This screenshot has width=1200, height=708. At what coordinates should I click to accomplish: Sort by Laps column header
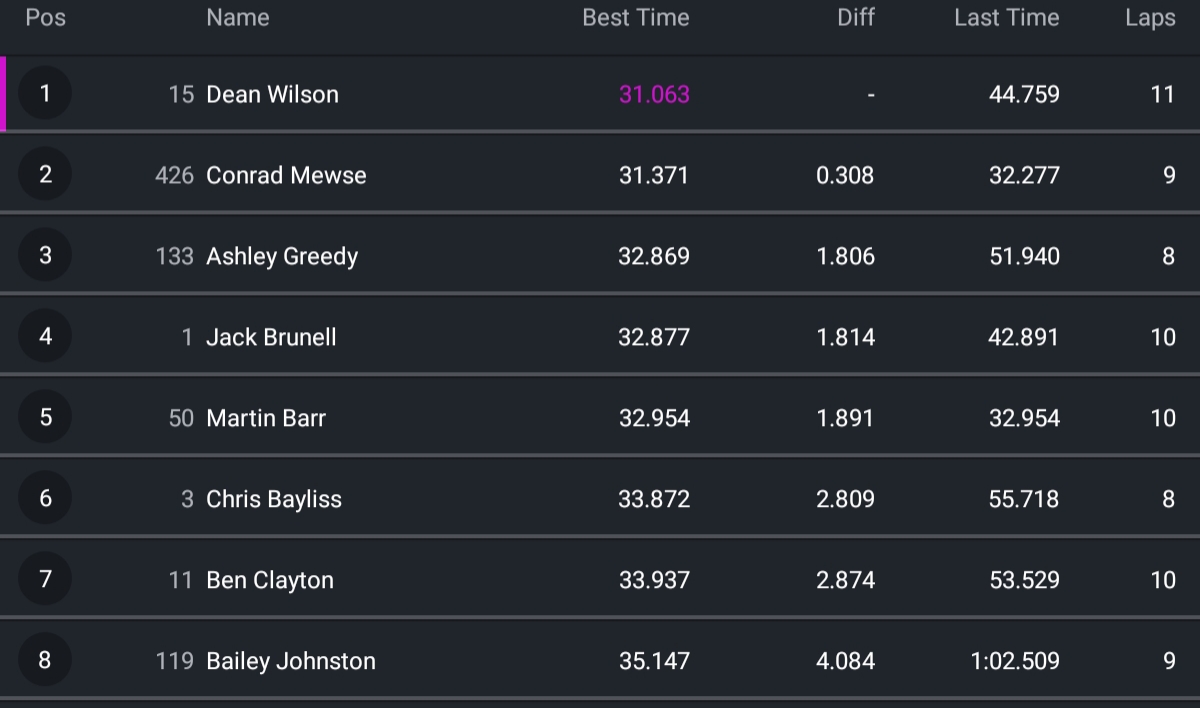pyautogui.click(x=1150, y=18)
